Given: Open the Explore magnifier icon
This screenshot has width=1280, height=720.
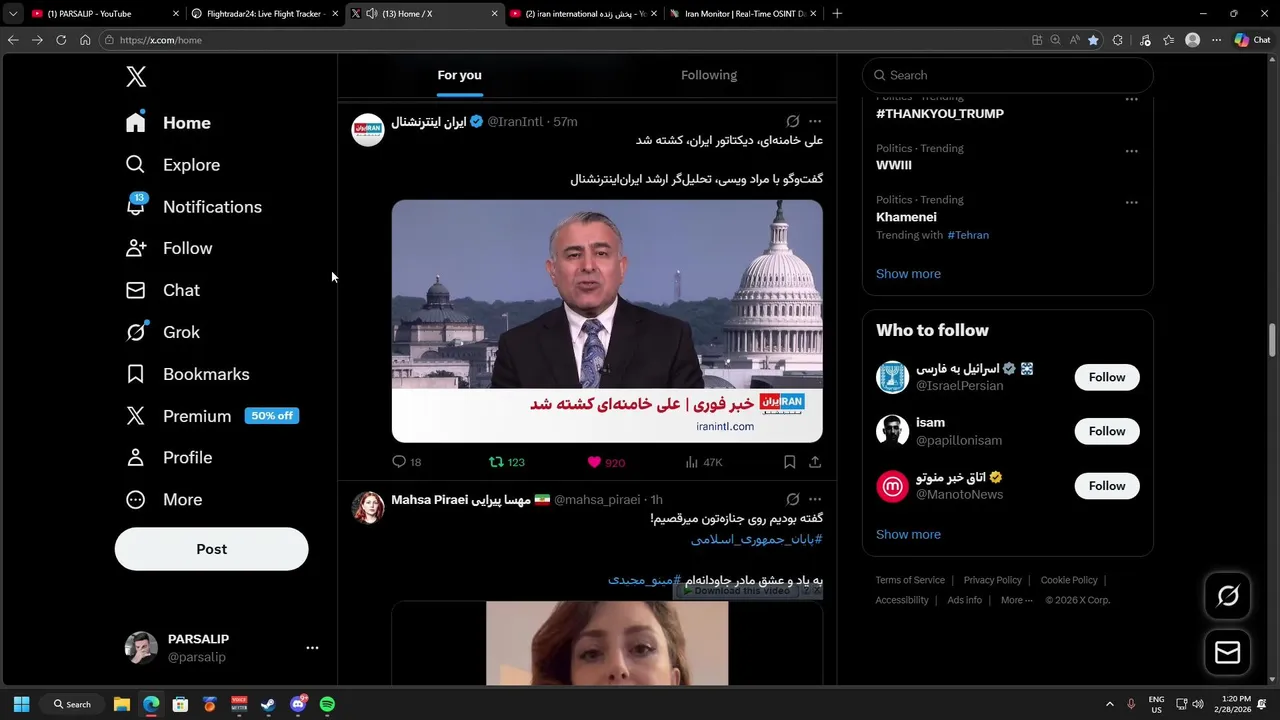Looking at the screenshot, I should point(136,164).
